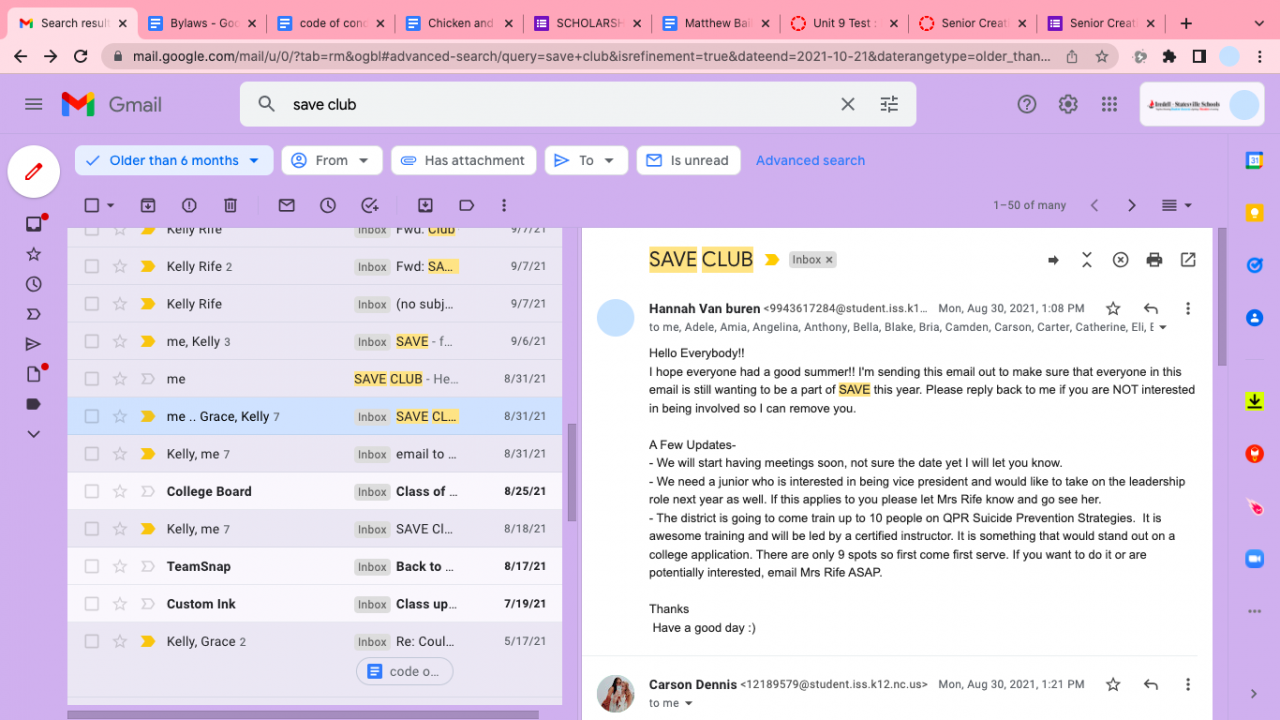Screen dimensions: 1280x720
Task: Archive selected mail from the toolbar
Action: pos(148,205)
